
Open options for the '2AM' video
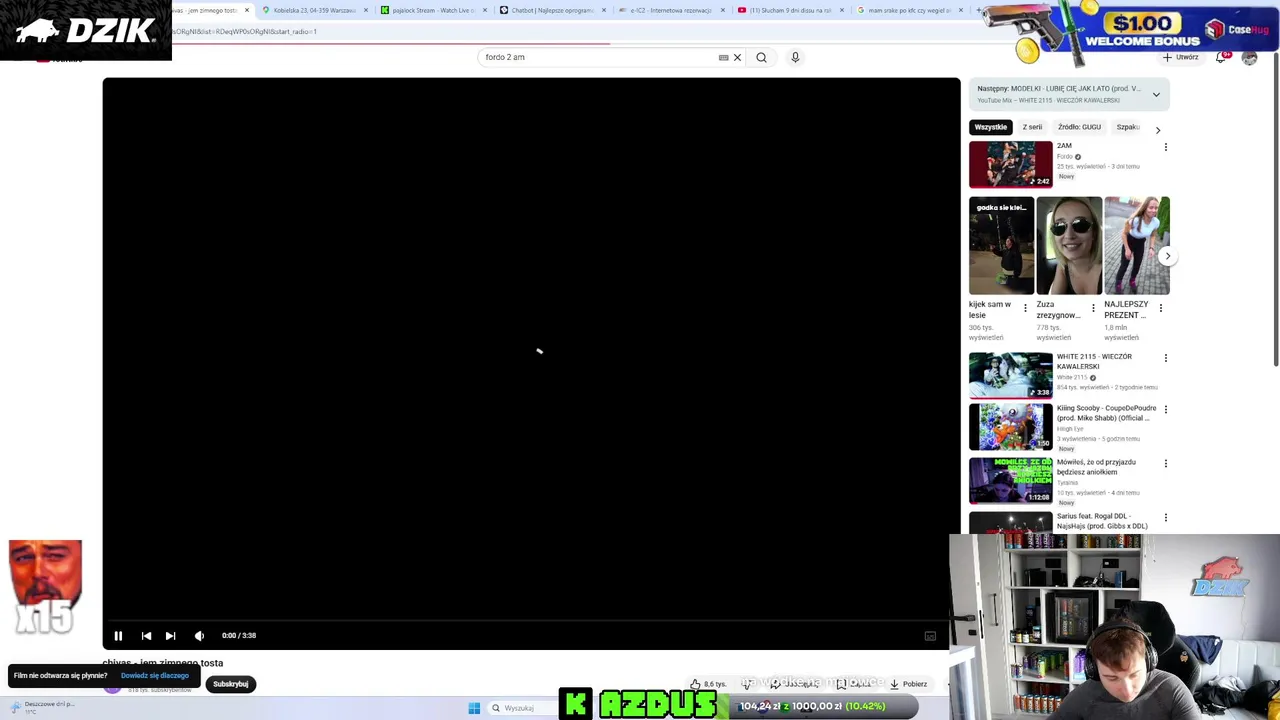pyautogui.click(x=1165, y=147)
